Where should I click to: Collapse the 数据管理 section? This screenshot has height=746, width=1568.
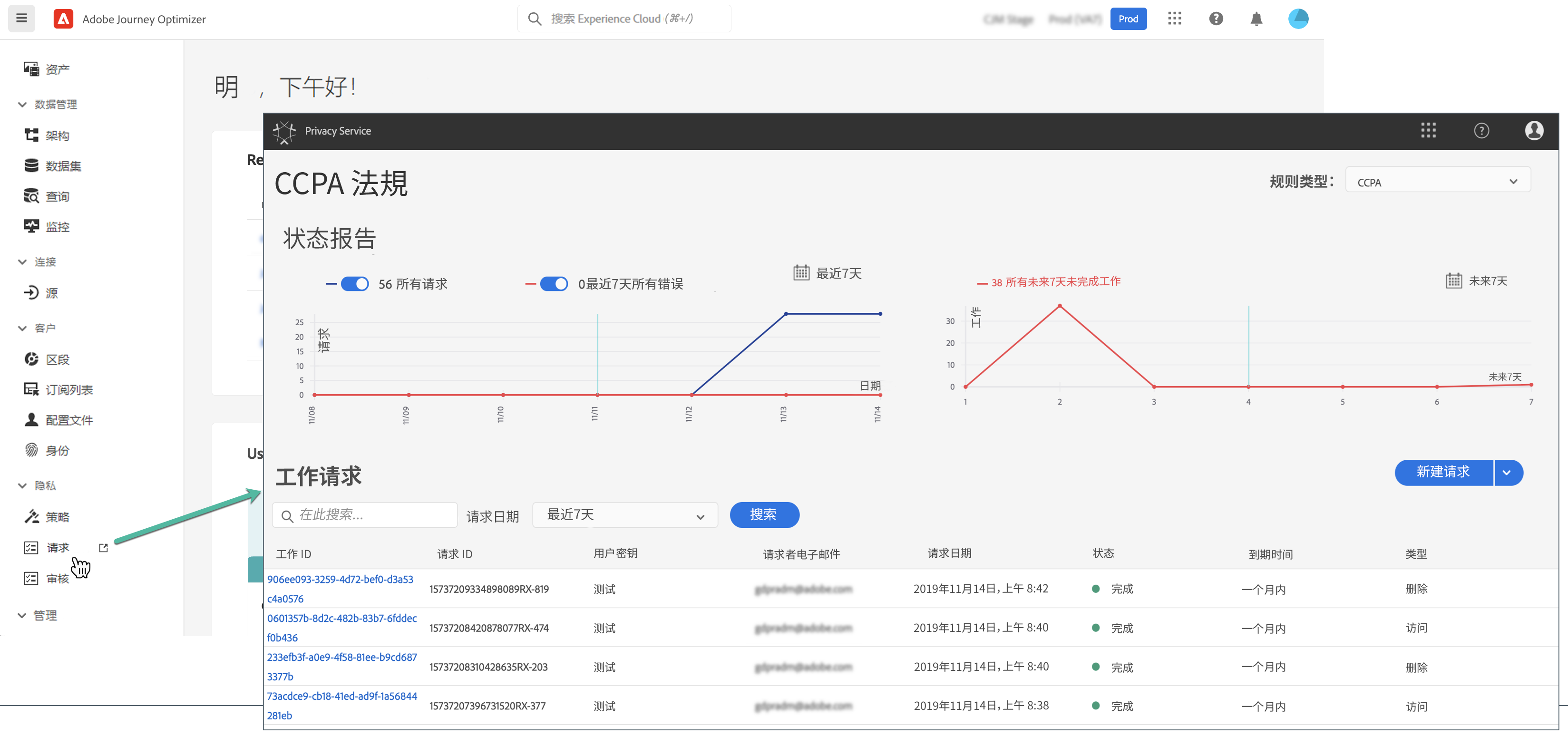coord(22,105)
